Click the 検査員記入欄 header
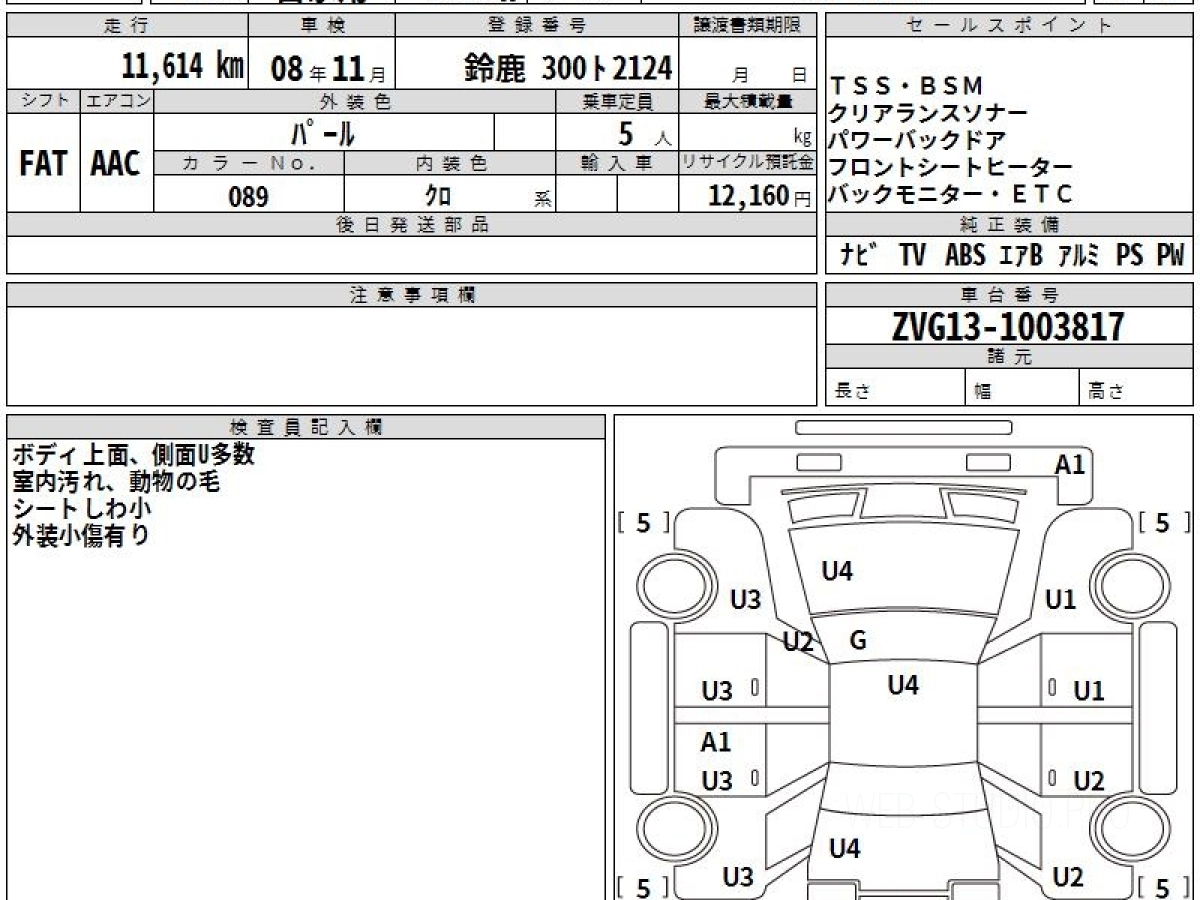 [x=306, y=426]
